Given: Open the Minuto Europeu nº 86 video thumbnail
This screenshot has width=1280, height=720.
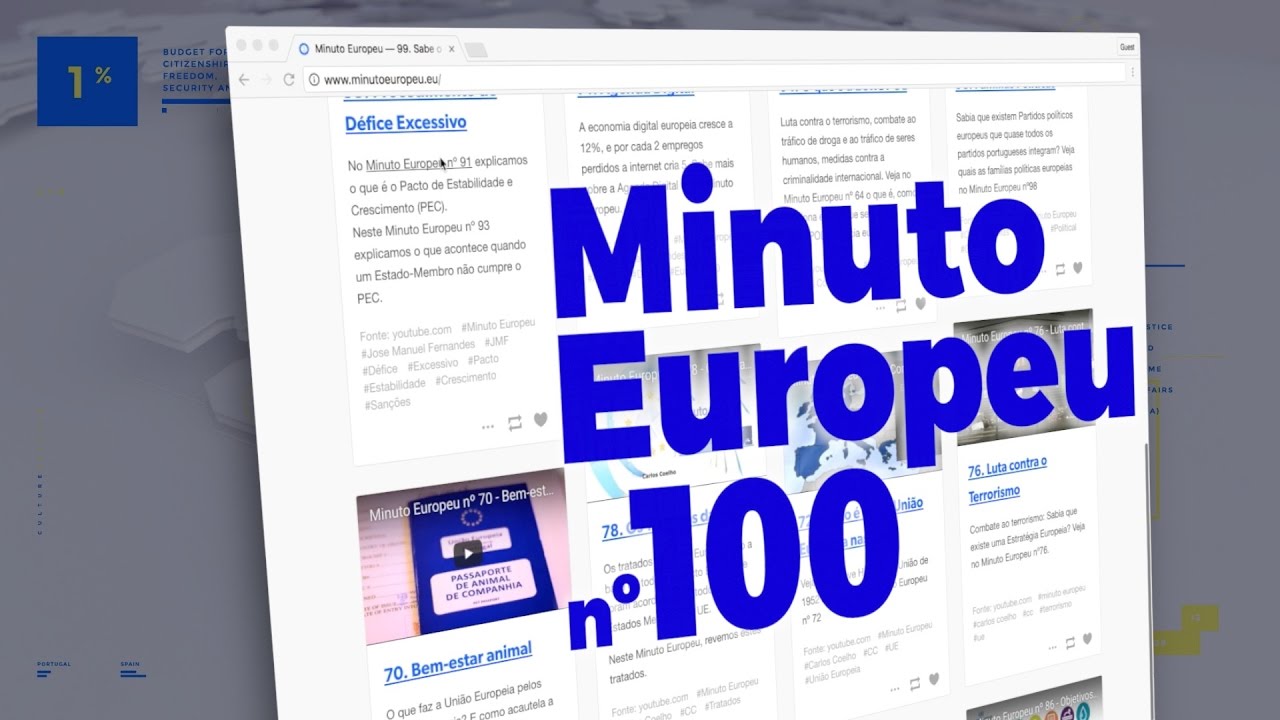Looking at the screenshot, I should click(x=1035, y=699).
